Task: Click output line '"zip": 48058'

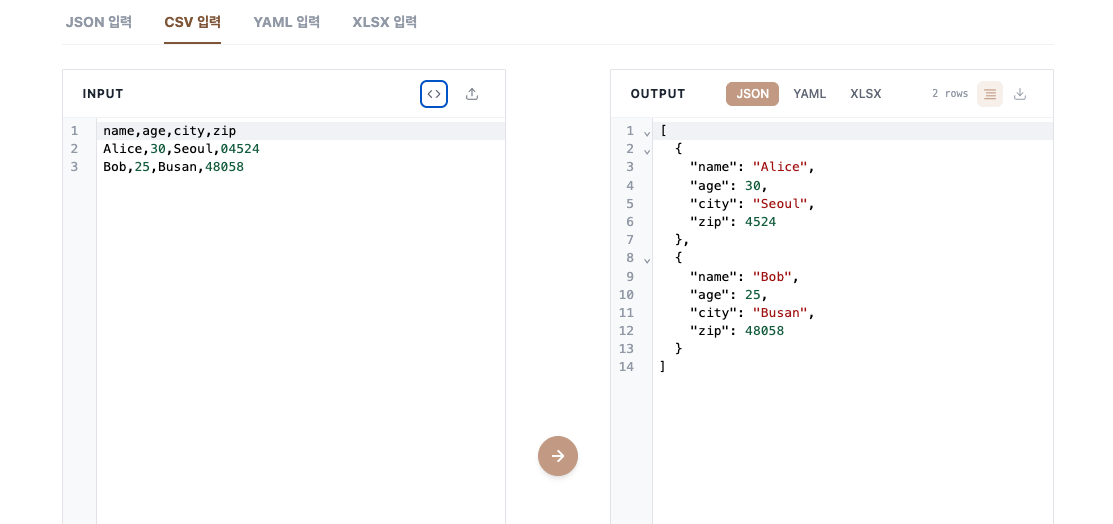Action: click(x=737, y=331)
